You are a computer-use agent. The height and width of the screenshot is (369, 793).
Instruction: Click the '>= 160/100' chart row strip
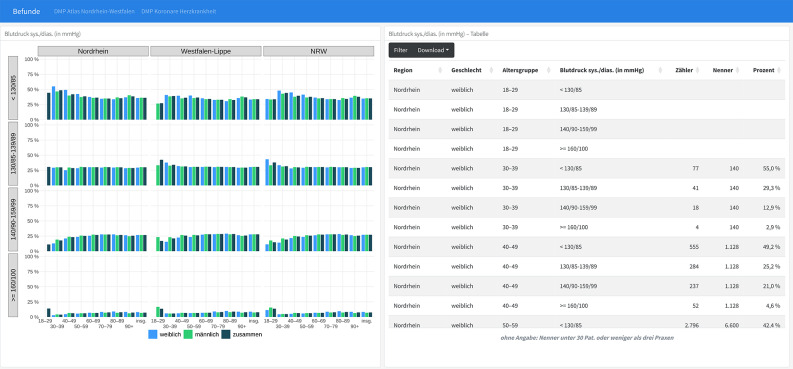[x=13, y=285]
